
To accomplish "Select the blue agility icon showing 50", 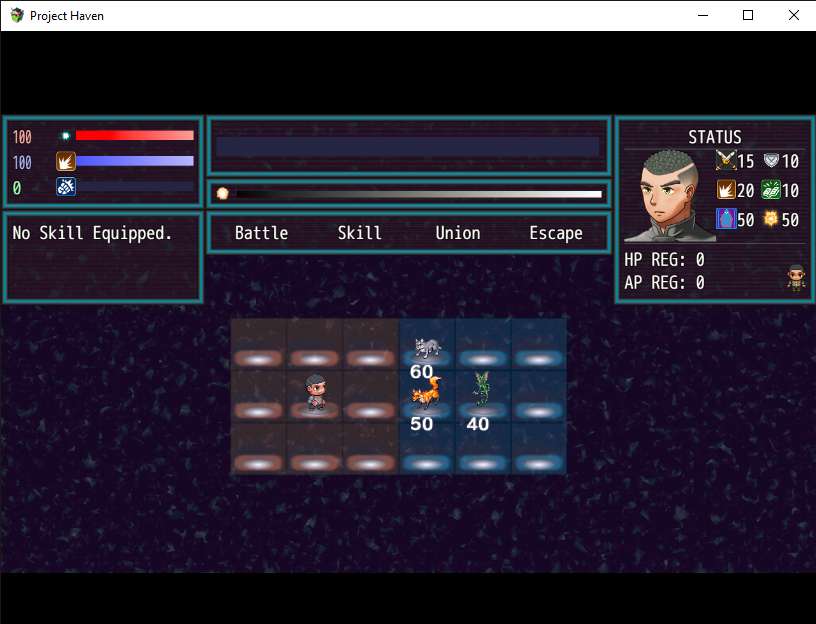I will click(727, 219).
